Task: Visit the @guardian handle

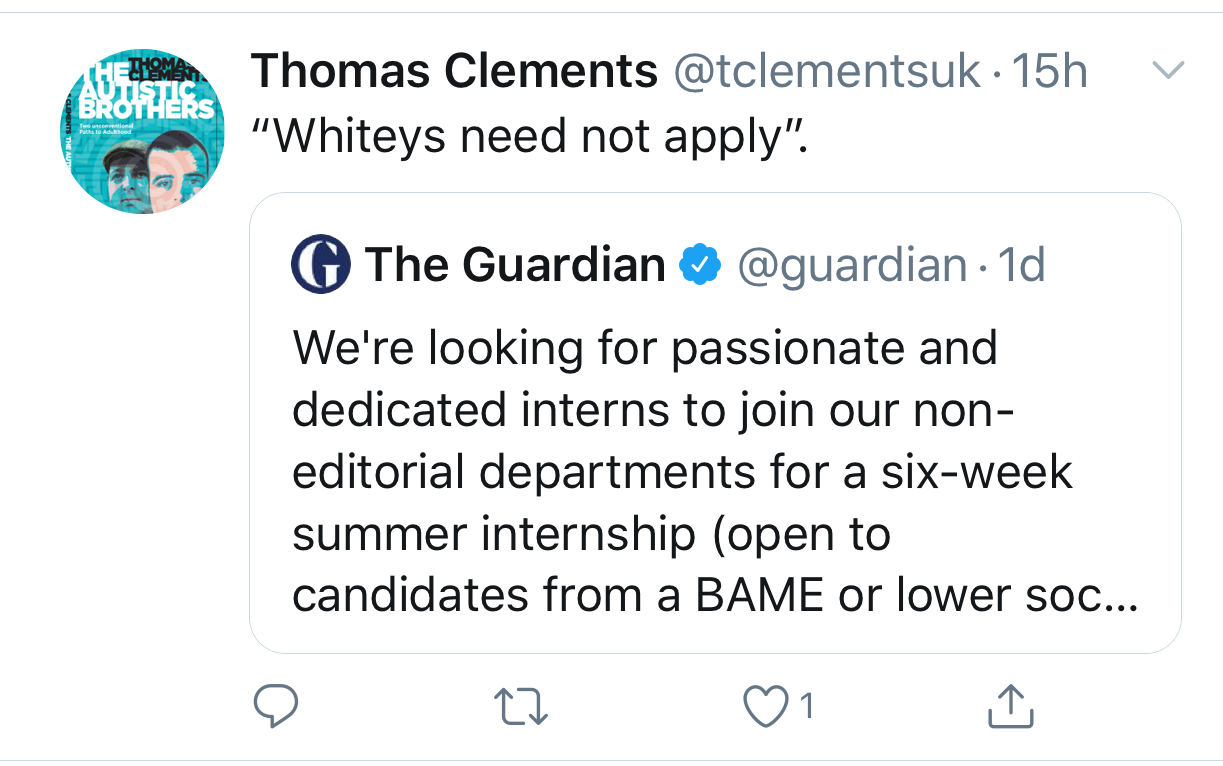Action: pyautogui.click(x=852, y=265)
